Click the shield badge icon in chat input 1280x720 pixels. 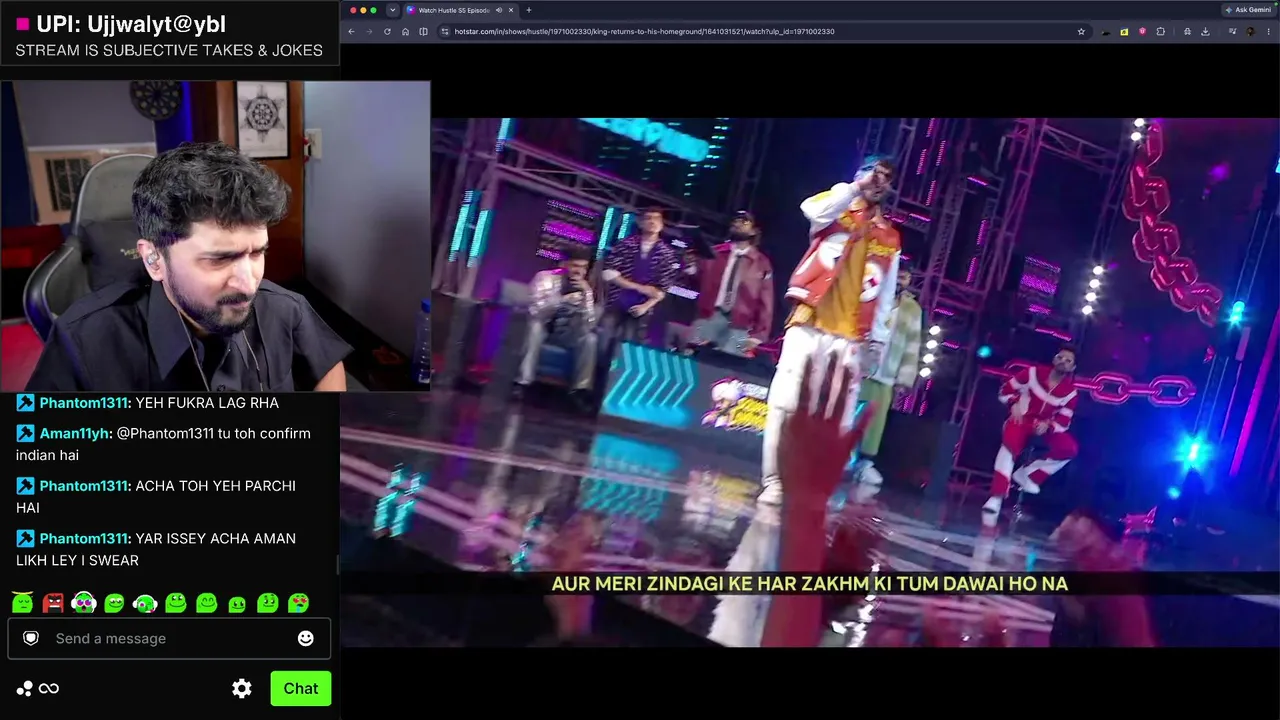coord(31,638)
